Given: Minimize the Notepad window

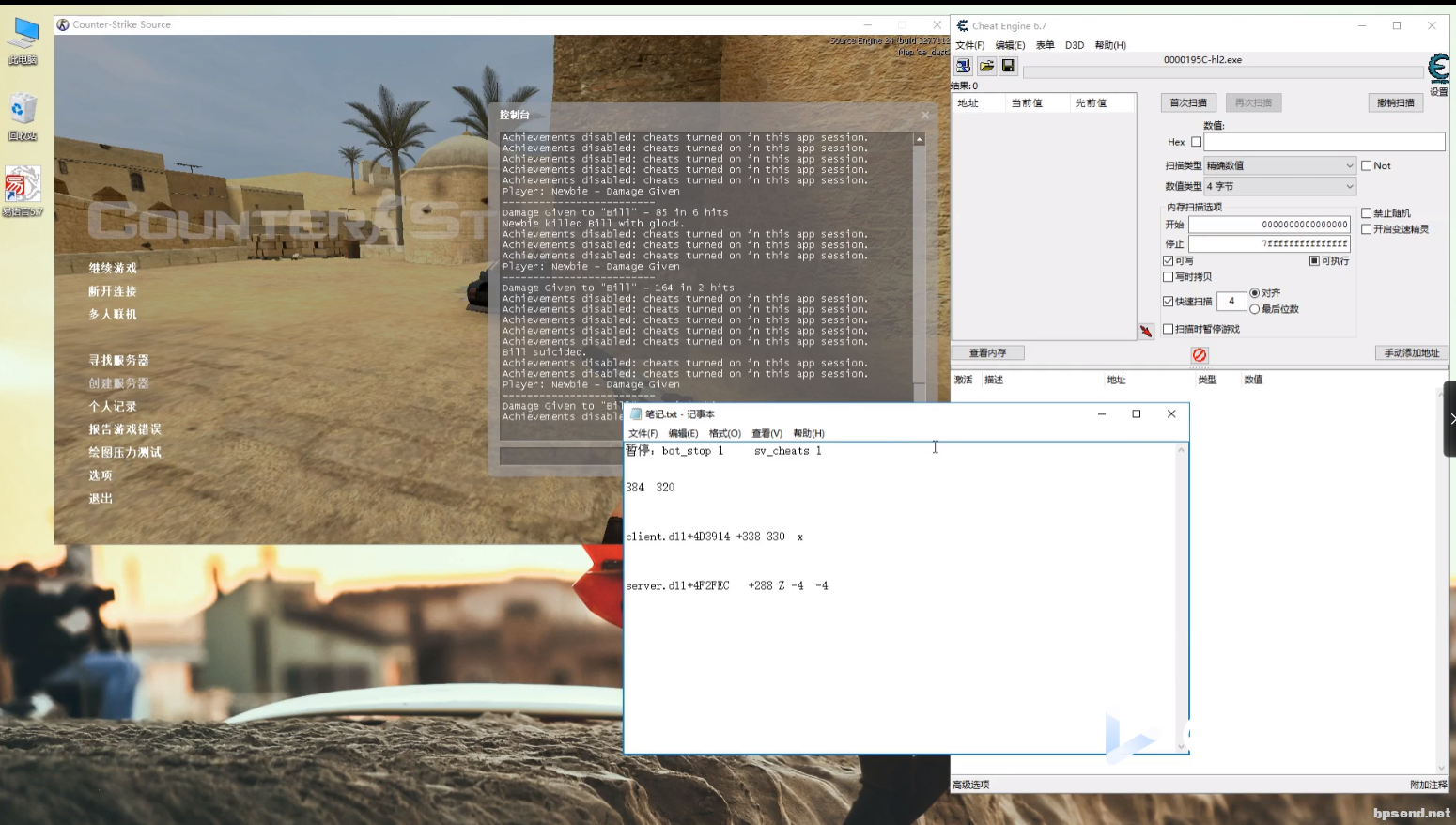Looking at the screenshot, I should click(x=1102, y=413).
